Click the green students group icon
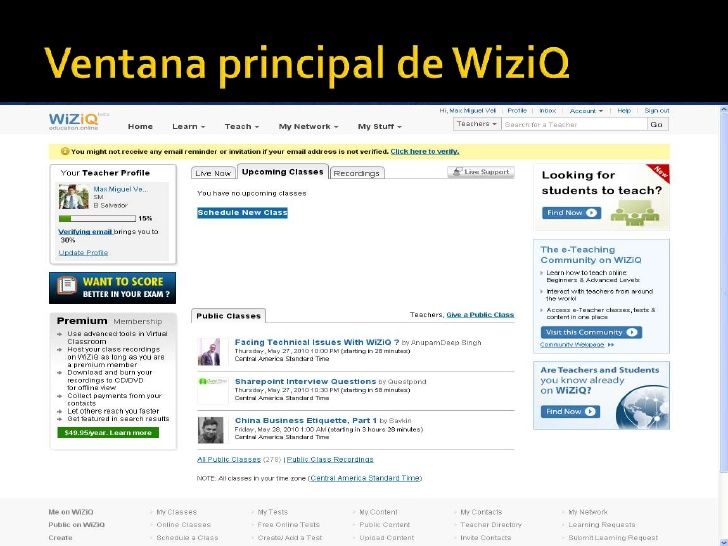The image size is (728, 546). [635, 213]
